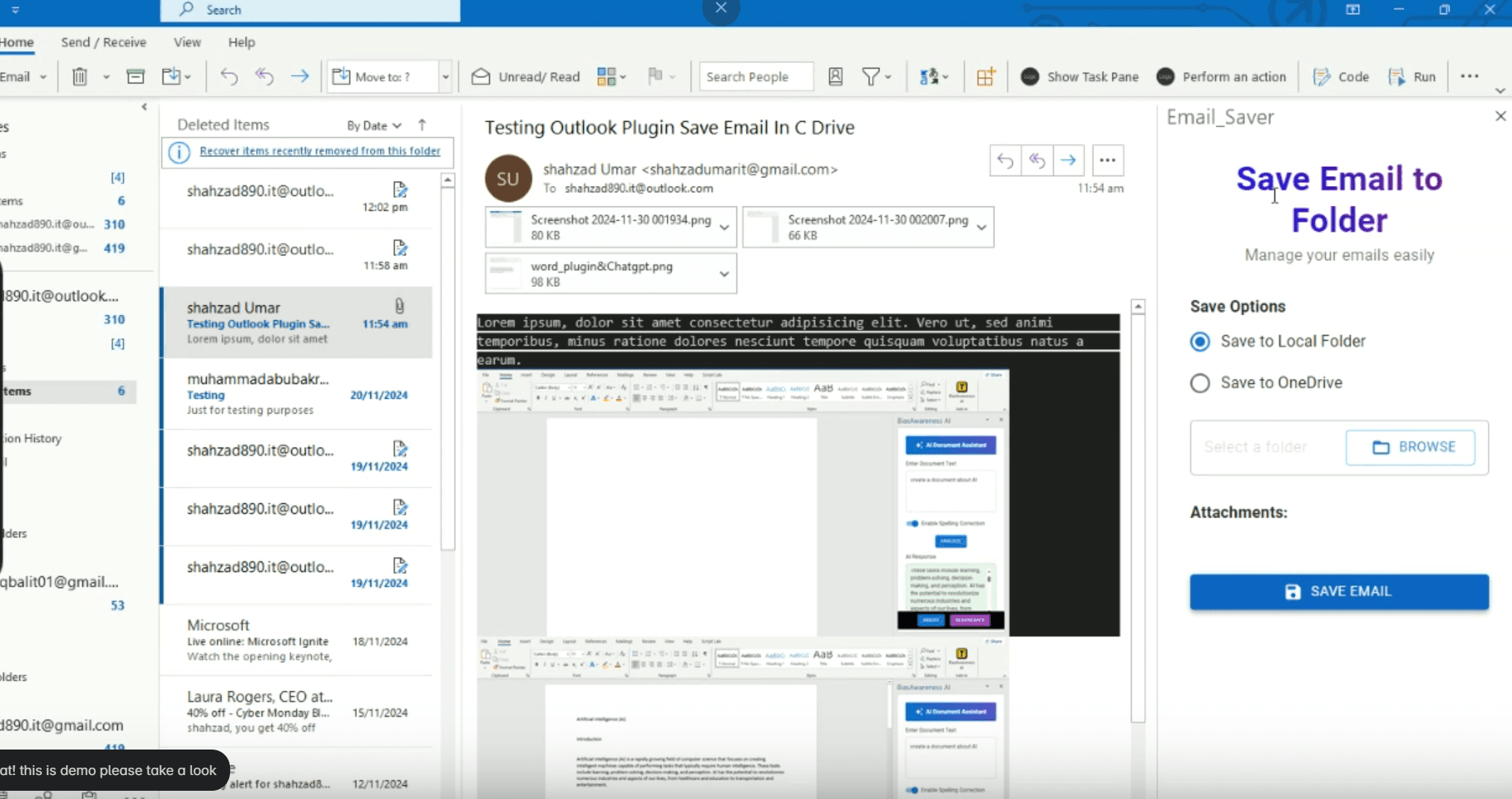1512x799 pixels.
Task: Open dropdown for word_plugin&Chatgpt.png attachment
Action: coord(724,274)
